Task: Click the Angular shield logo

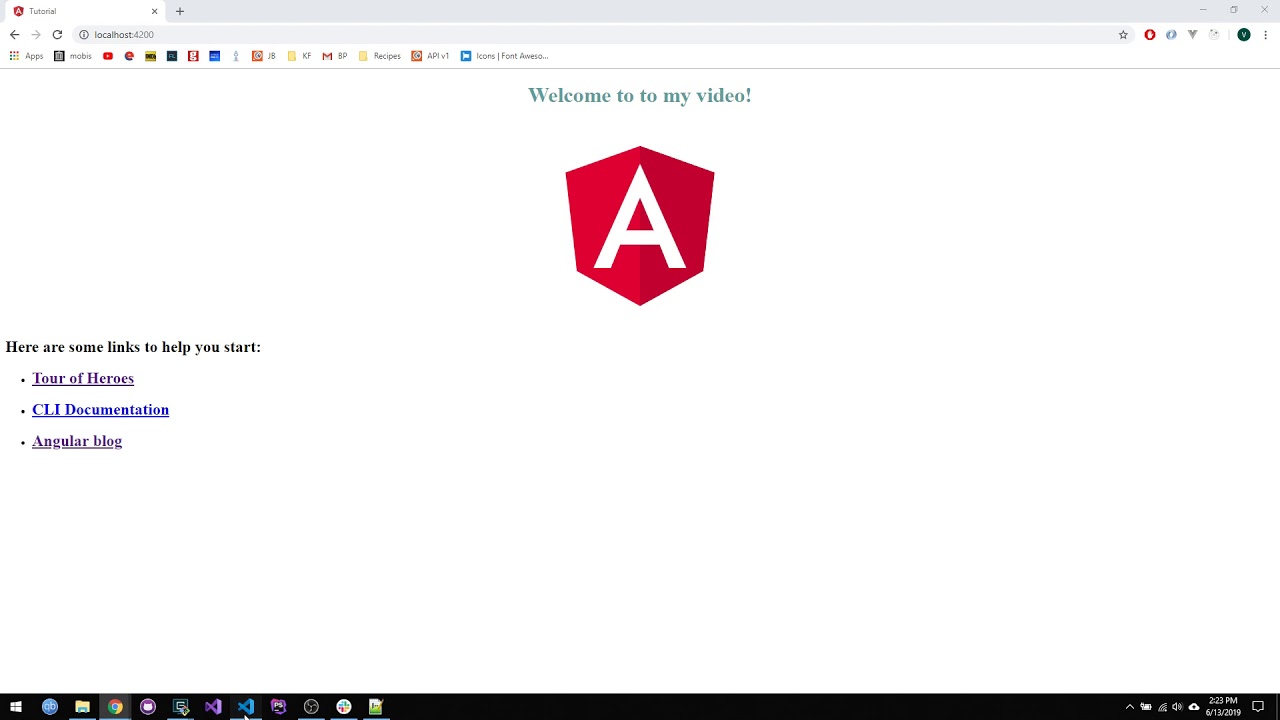Action: tap(640, 226)
